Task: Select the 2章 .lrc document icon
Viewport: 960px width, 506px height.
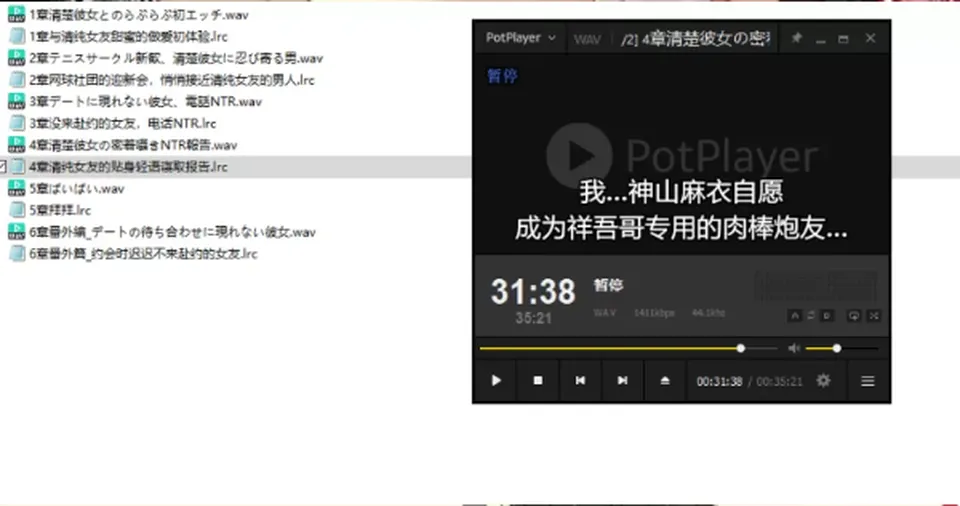Action: (x=17, y=80)
